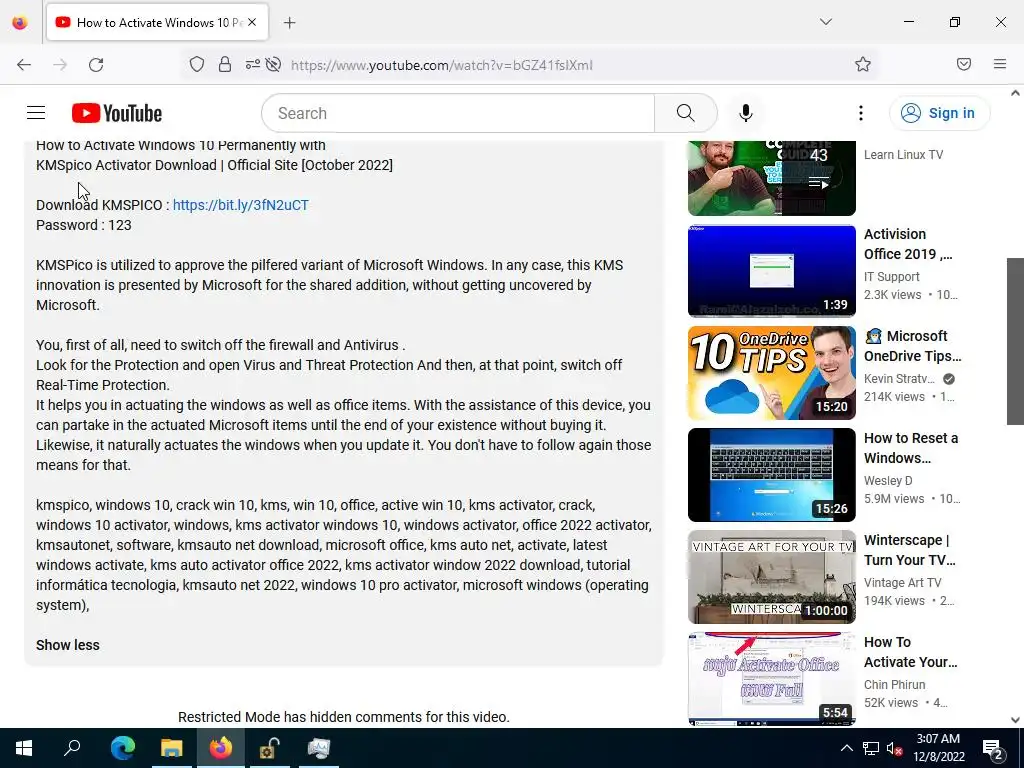This screenshot has width=1024, height=768.
Task: Click the Activision Office 2019 title
Action: pos(908,244)
